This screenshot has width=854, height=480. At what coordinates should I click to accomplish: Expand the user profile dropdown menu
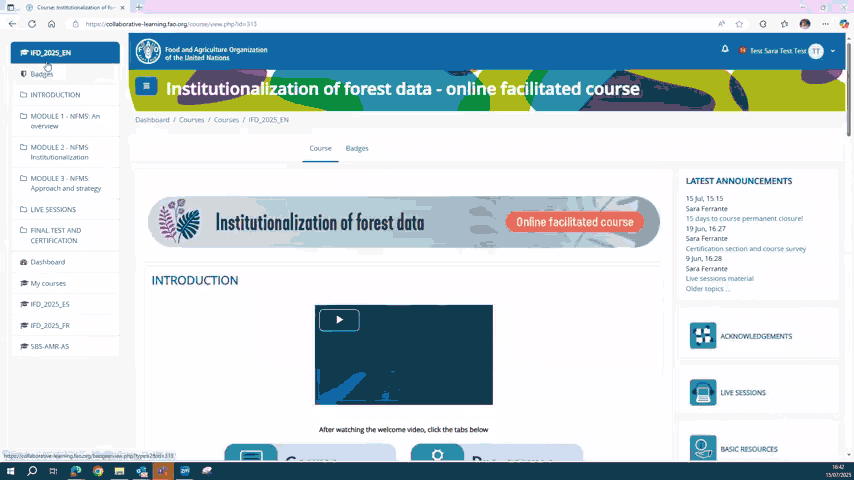pyautogui.click(x=832, y=51)
